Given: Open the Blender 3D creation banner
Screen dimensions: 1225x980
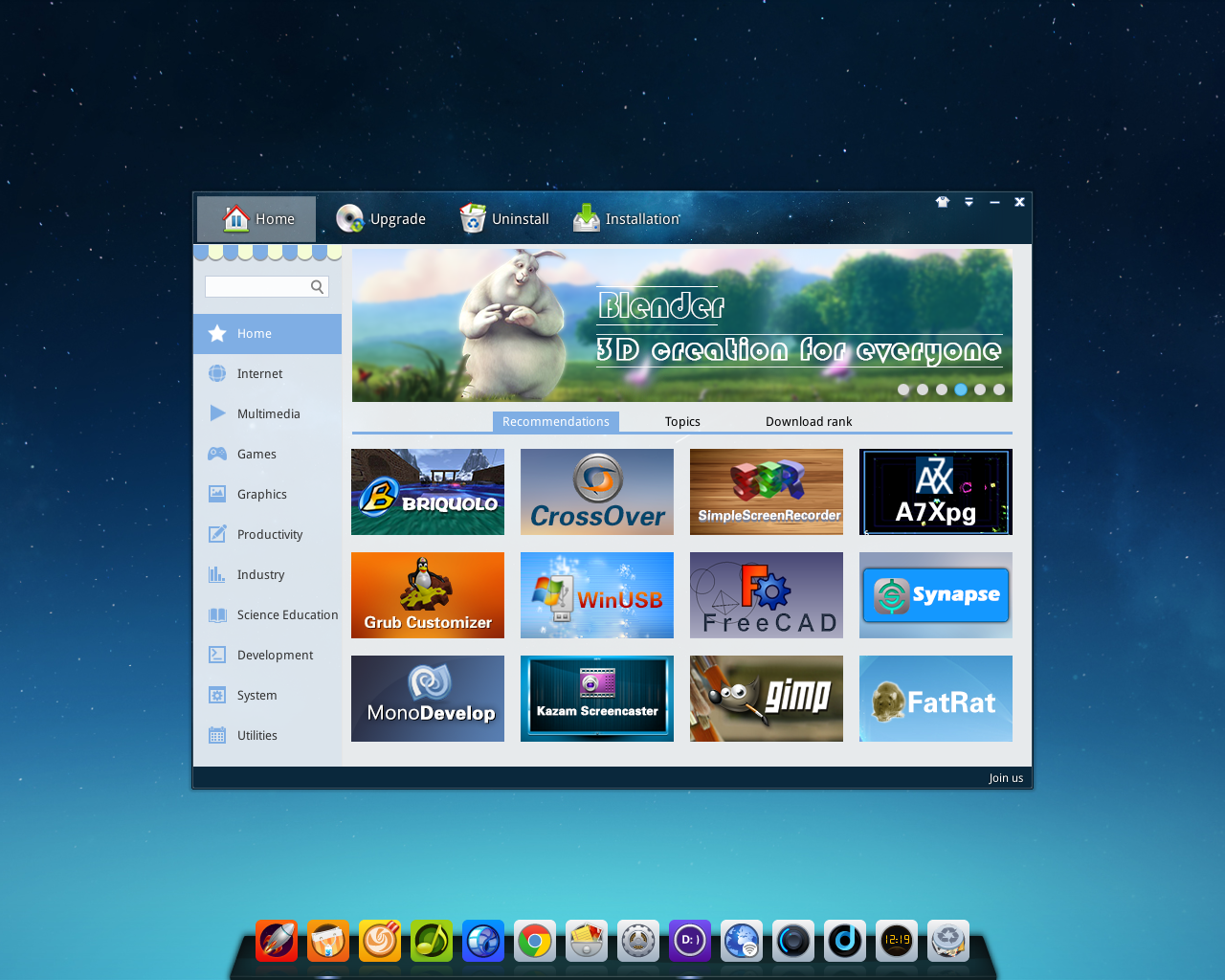Looking at the screenshot, I should pyautogui.click(x=682, y=325).
